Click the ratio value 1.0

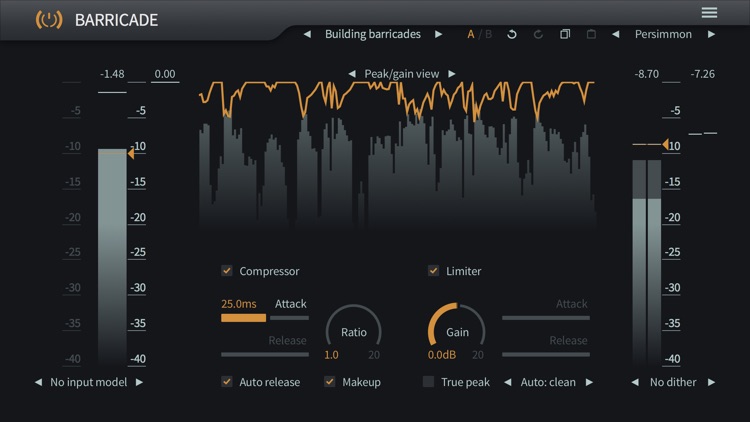coord(331,355)
